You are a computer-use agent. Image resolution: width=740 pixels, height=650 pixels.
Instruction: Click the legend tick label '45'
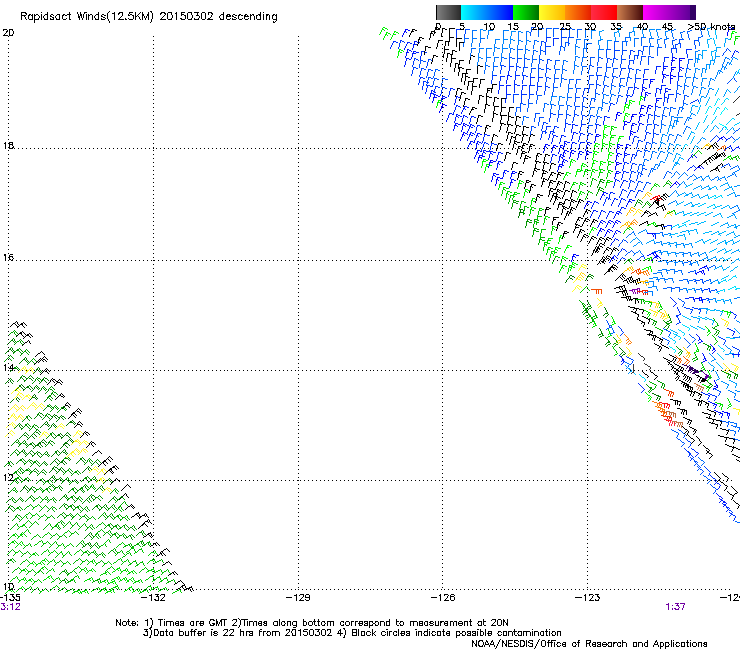667,27
